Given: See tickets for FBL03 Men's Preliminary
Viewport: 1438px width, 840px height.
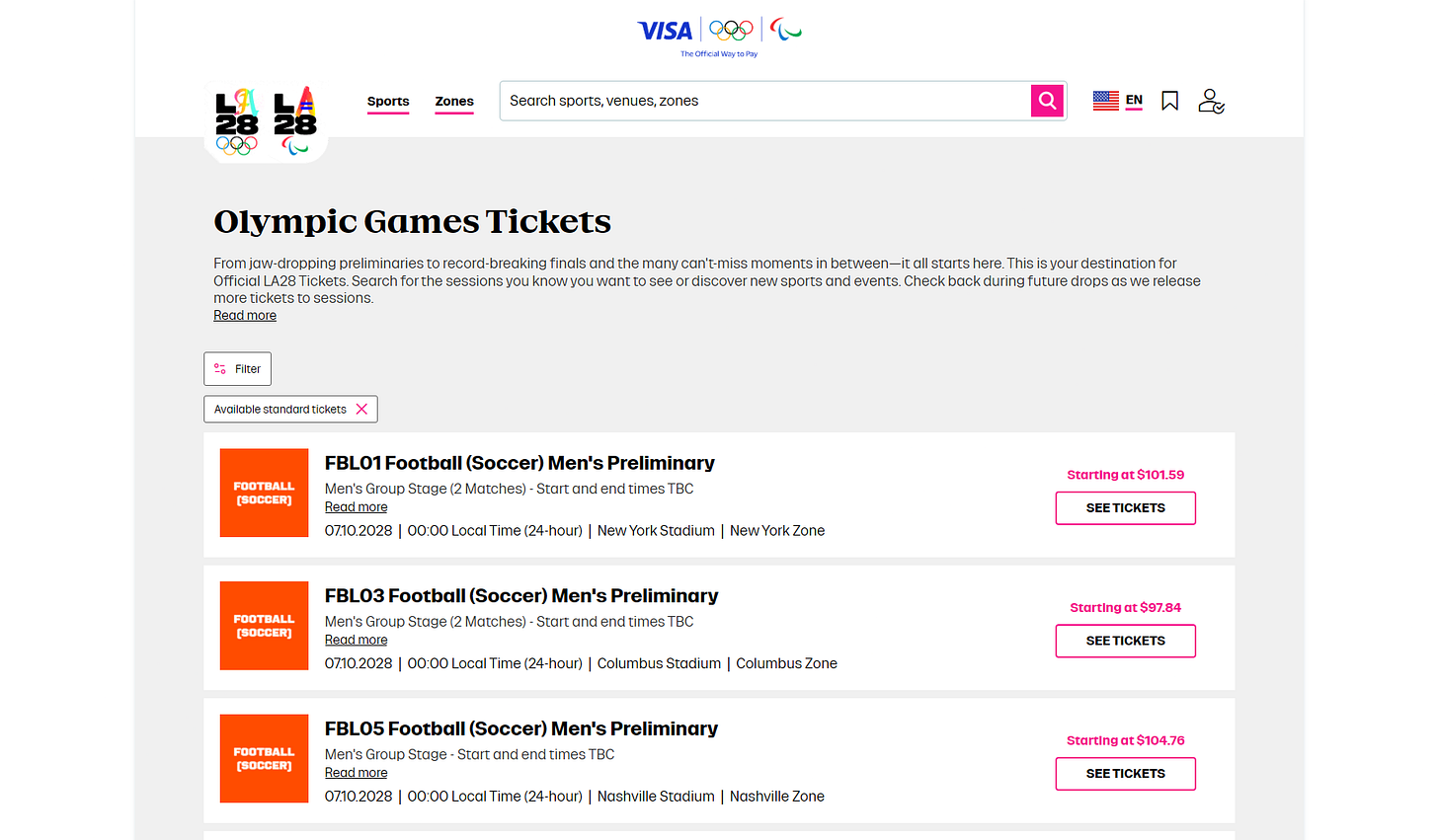Looking at the screenshot, I should 1125,641.
